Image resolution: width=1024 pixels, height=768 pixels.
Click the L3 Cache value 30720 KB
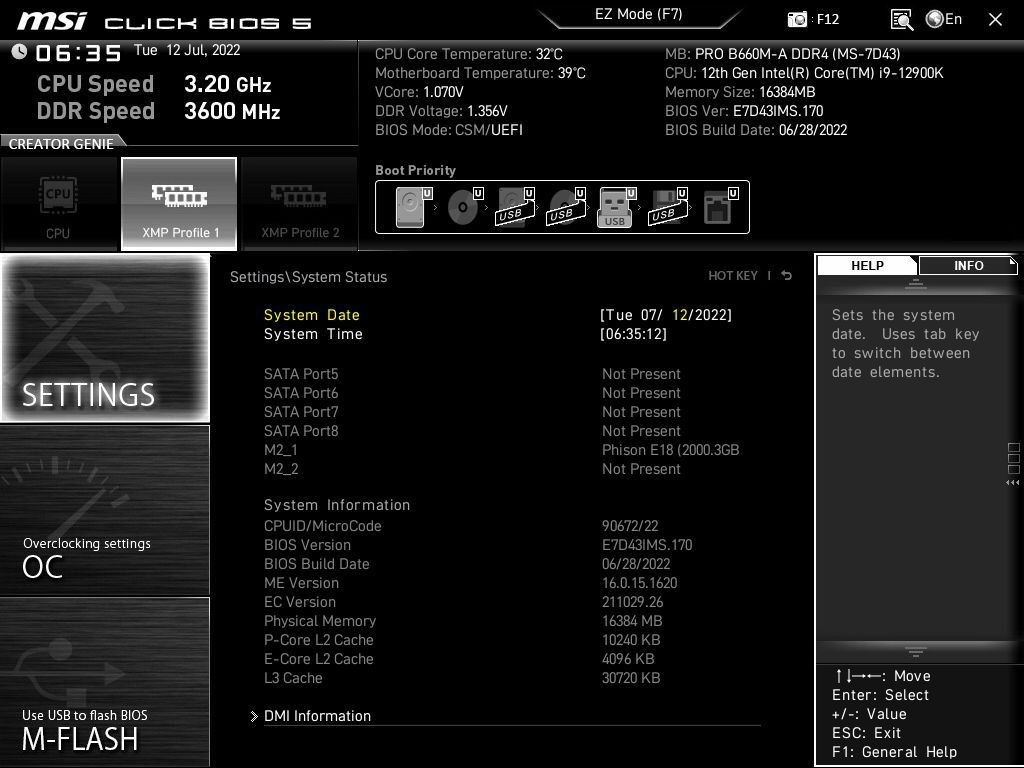click(x=631, y=678)
